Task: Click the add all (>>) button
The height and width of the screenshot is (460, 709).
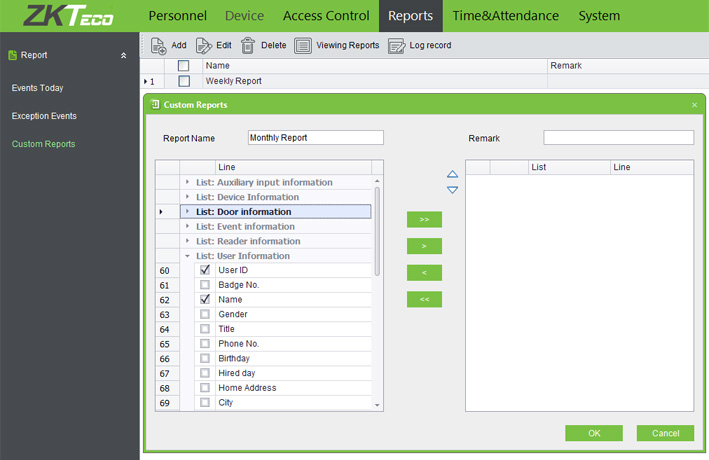Action: click(x=424, y=219)
